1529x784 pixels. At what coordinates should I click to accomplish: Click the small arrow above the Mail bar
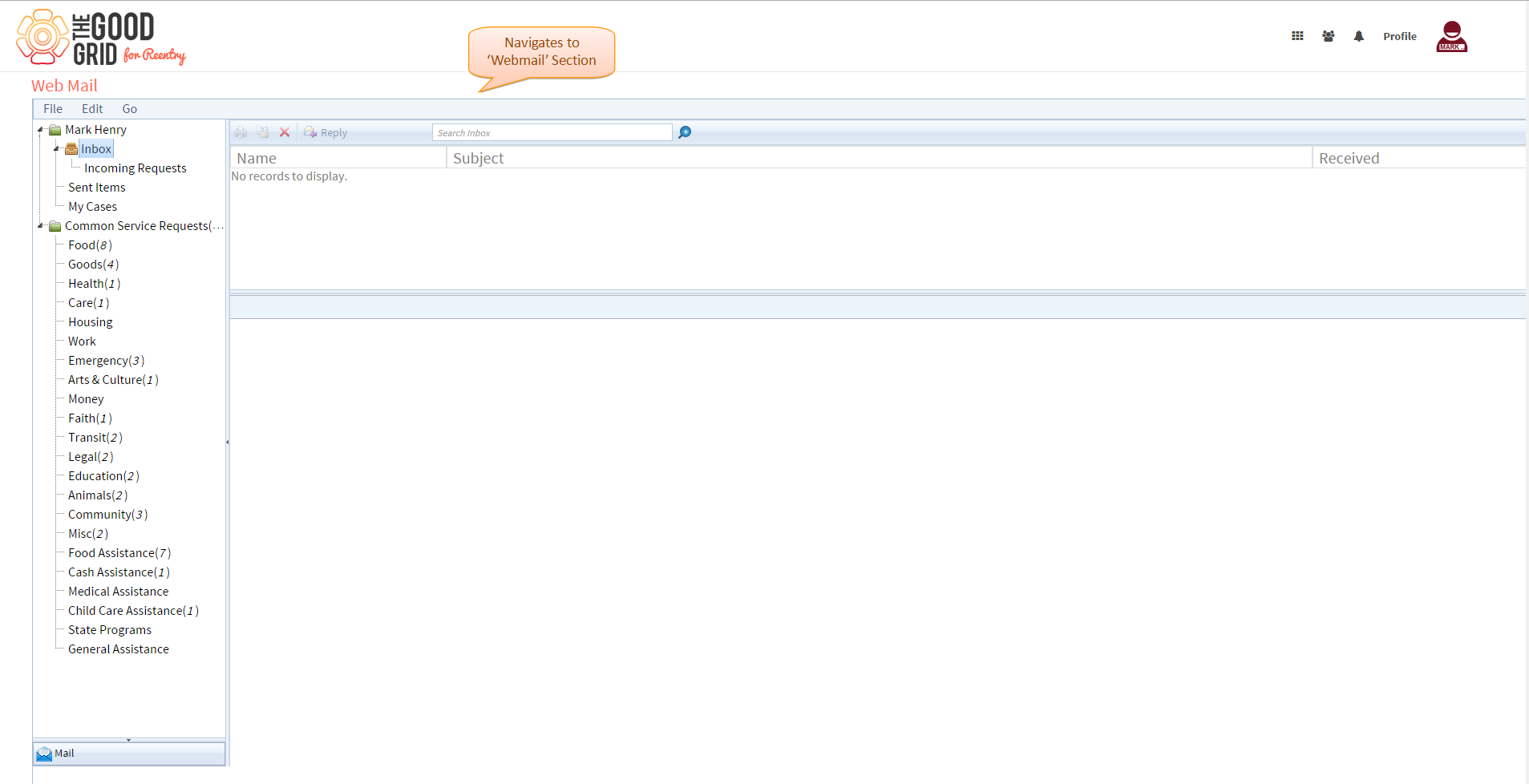(x=128, y=740)
